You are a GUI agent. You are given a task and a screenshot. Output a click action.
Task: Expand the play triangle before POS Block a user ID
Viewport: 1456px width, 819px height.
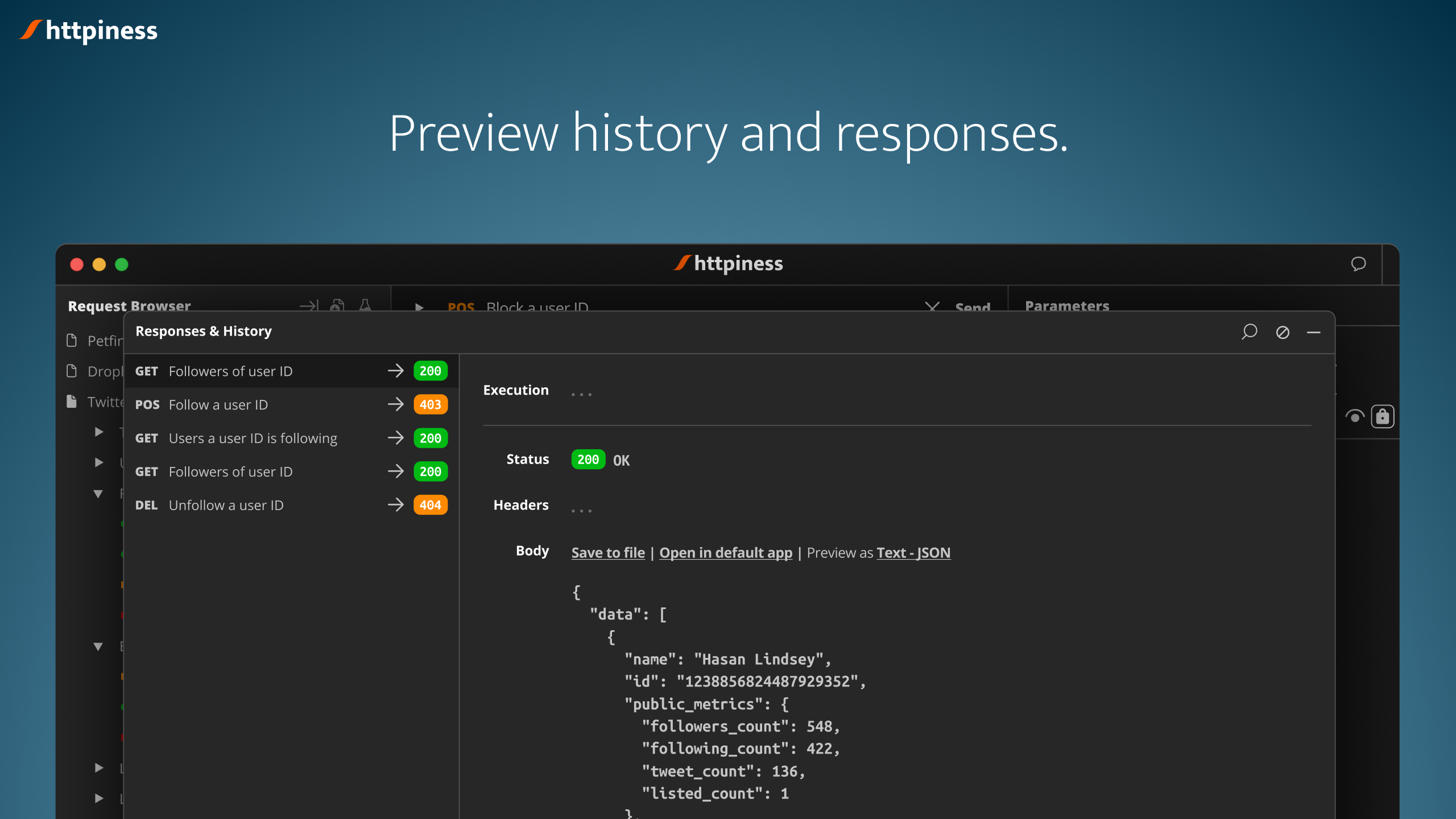pyautogui.click(x=419, y=307)
